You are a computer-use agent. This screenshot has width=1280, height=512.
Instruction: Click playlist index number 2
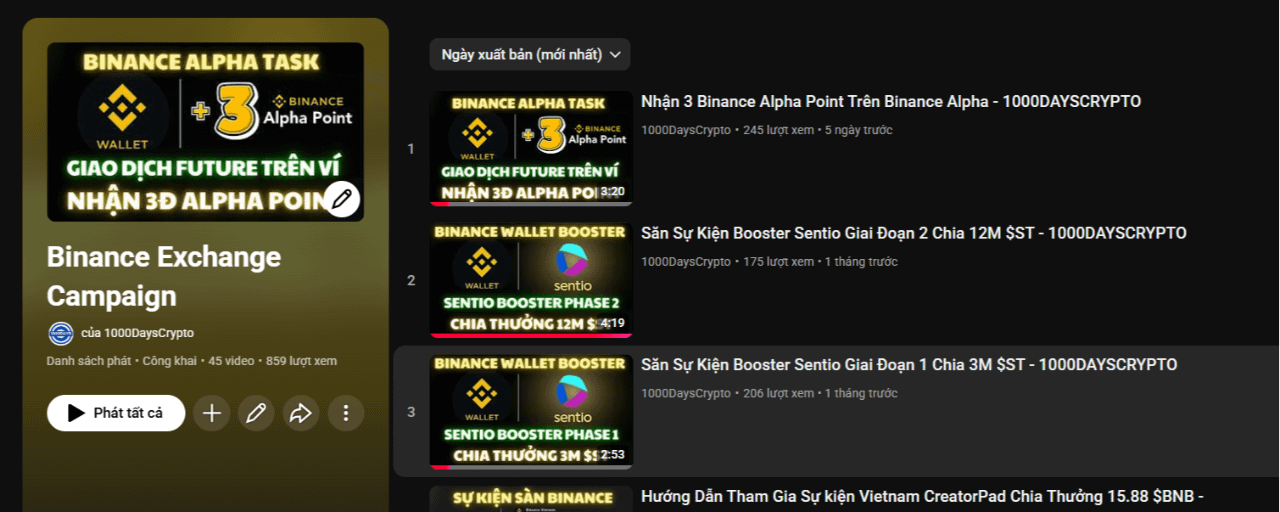411,281
